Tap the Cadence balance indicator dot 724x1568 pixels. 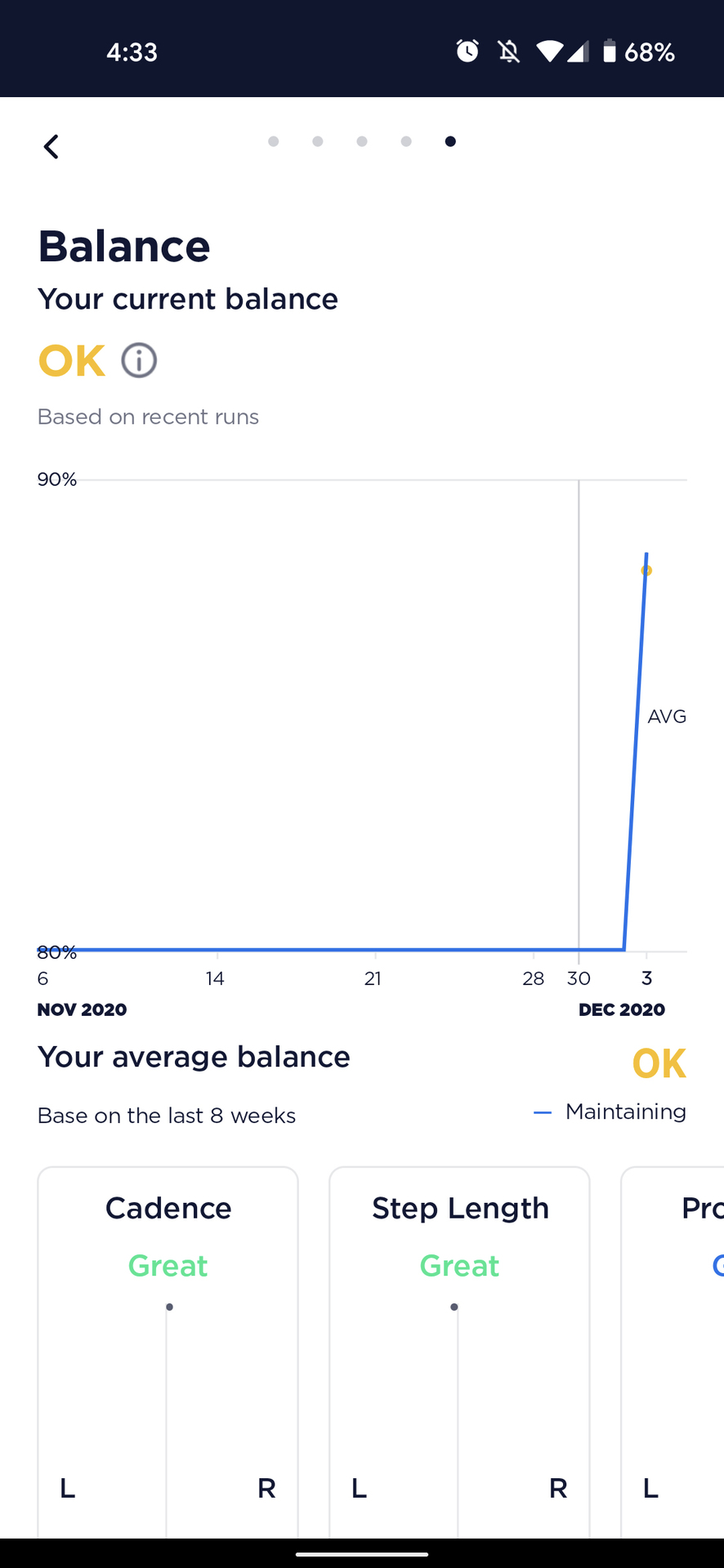[169, 1307]
